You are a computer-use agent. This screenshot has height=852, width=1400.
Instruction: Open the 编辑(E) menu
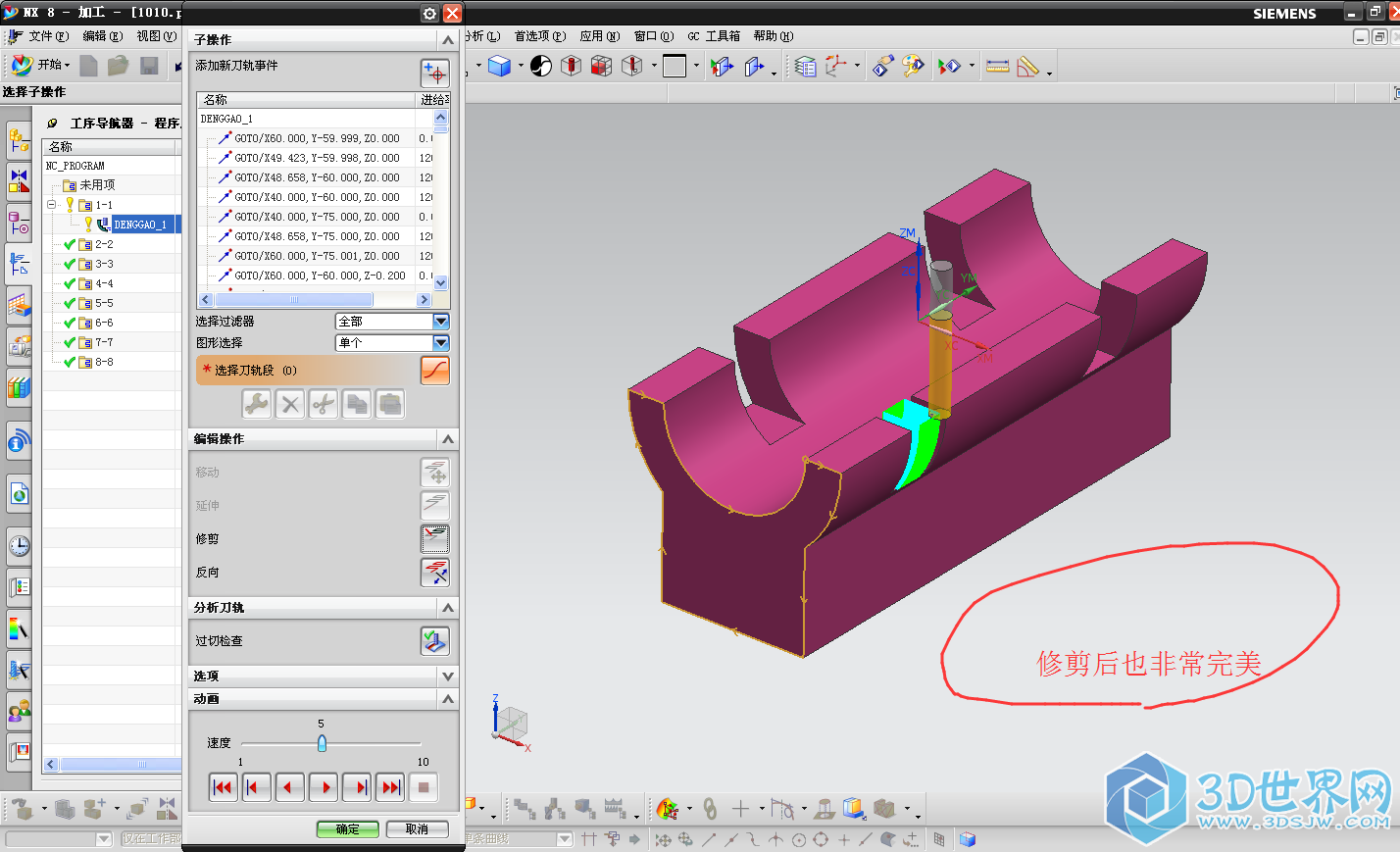(103, 36)
